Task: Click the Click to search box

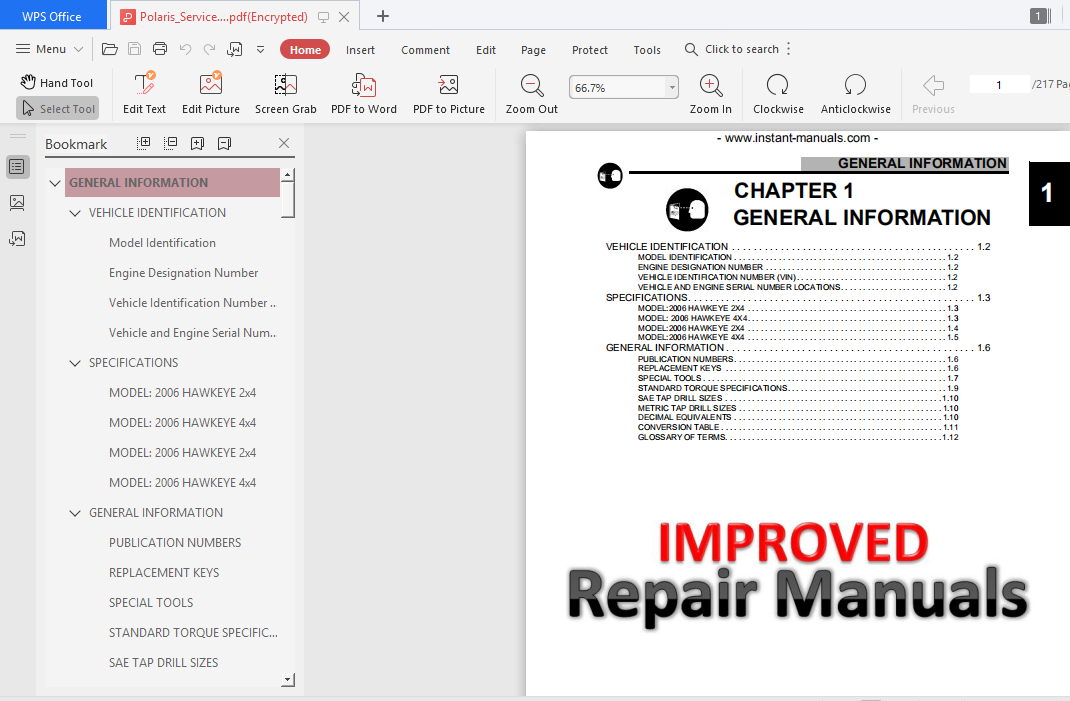Action: [732, 49]
